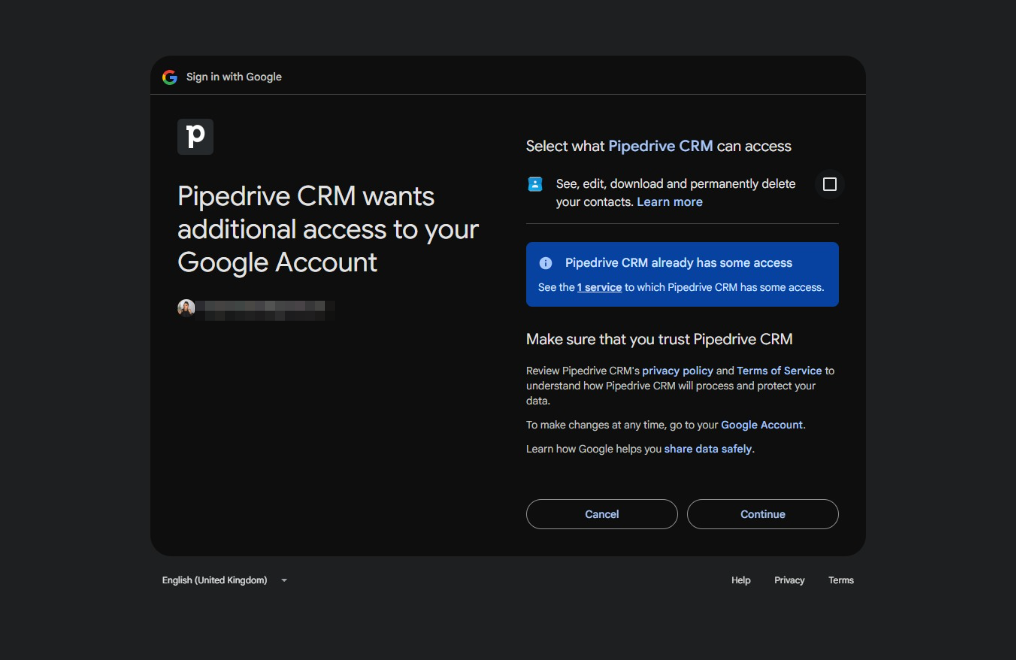The image size is (1016, 660).
Task: Click the Pipedrive P logo
Action: [195, 137]
